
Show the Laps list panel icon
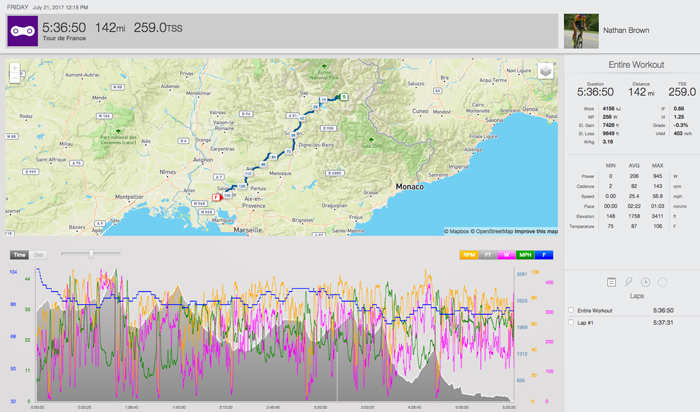click(611, 282)
